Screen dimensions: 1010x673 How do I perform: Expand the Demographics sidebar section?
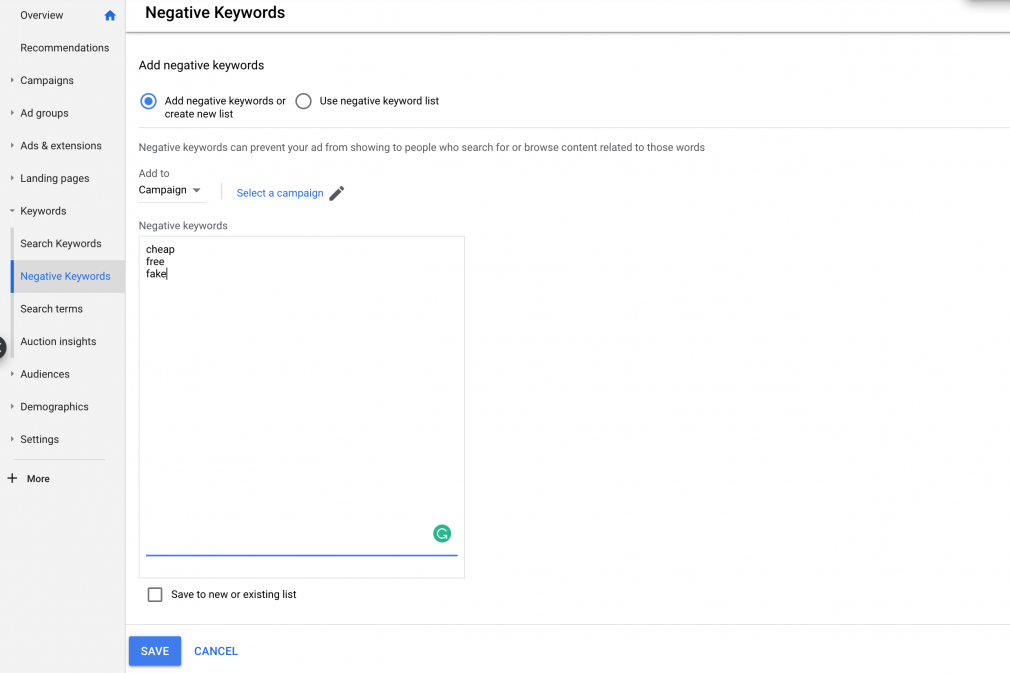[x=54, y=407]
